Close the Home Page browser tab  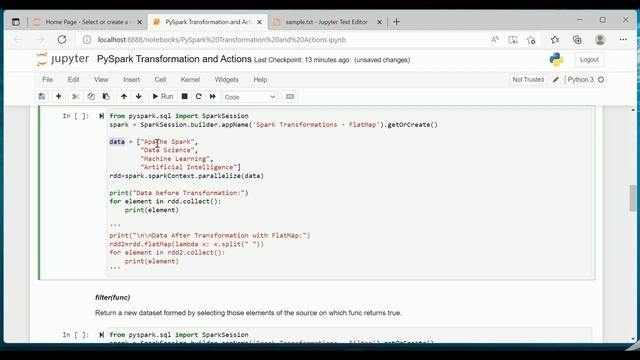coord(139,22)
